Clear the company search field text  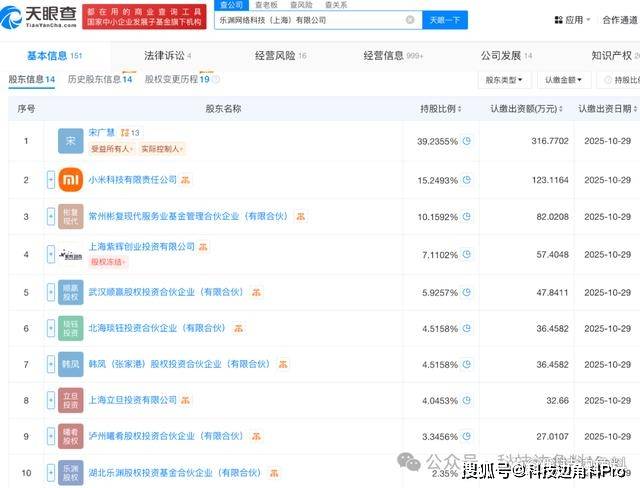(410, 20)
